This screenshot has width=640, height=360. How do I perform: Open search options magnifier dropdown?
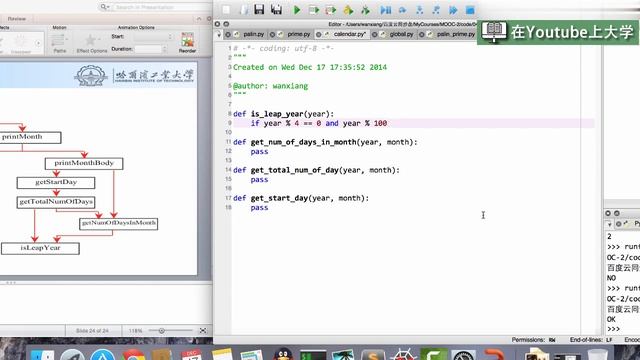(x=104, y=7)
